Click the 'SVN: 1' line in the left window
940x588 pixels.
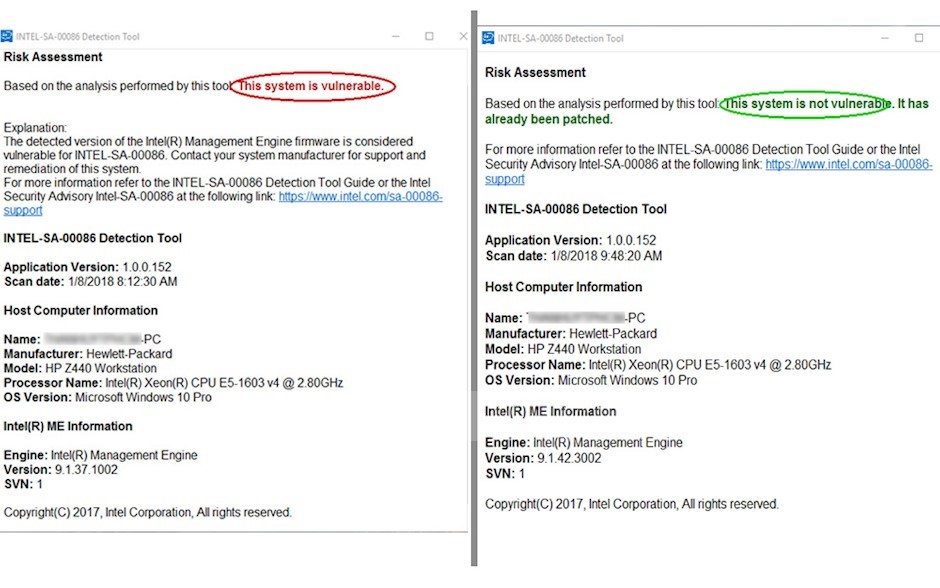pos(23,484)
